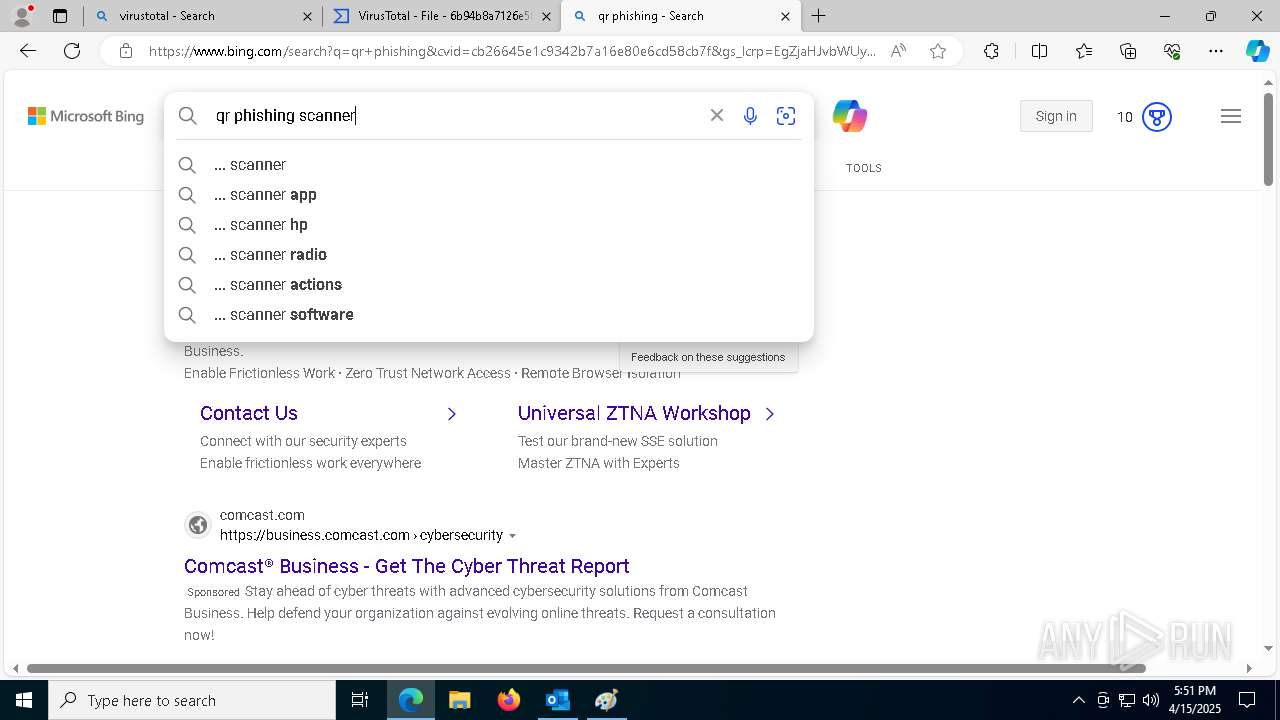Open the Extensions puzzle icon
The height and width of the screenshot is (720, 1280).
[991, 51]
